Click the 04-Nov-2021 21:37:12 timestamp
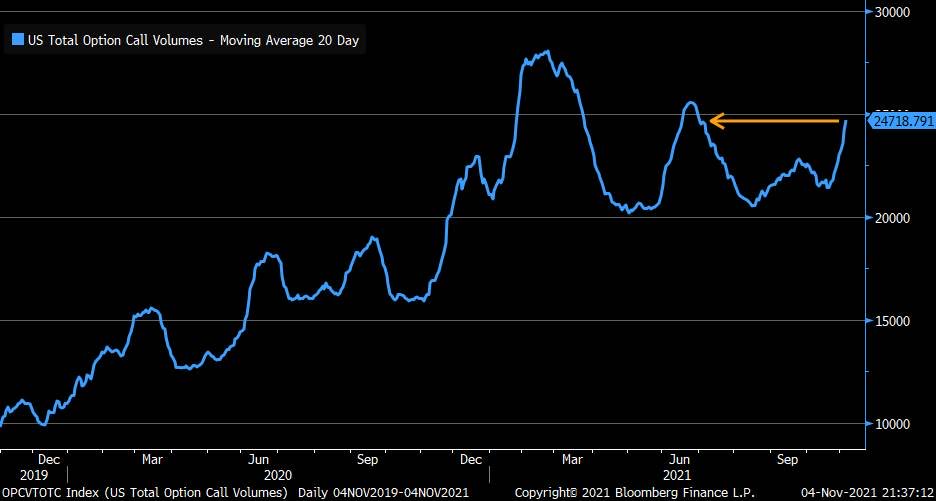The width and height of the screenshot is (936, 501). [x=863, y=492]
